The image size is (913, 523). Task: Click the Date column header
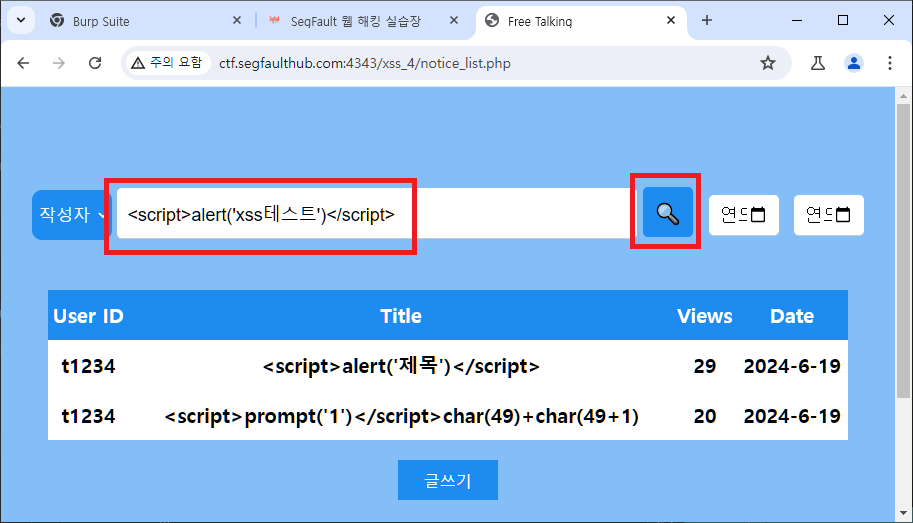792,316
